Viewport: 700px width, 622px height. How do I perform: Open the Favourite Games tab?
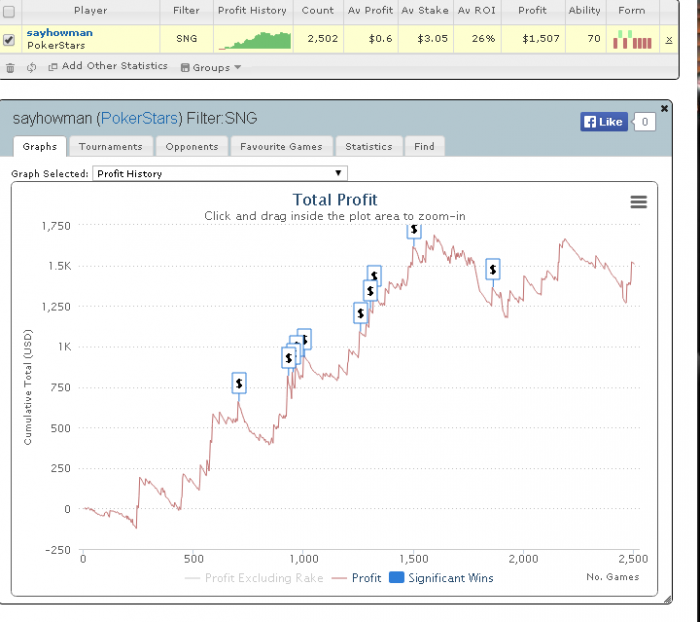[x=281, y=146]
